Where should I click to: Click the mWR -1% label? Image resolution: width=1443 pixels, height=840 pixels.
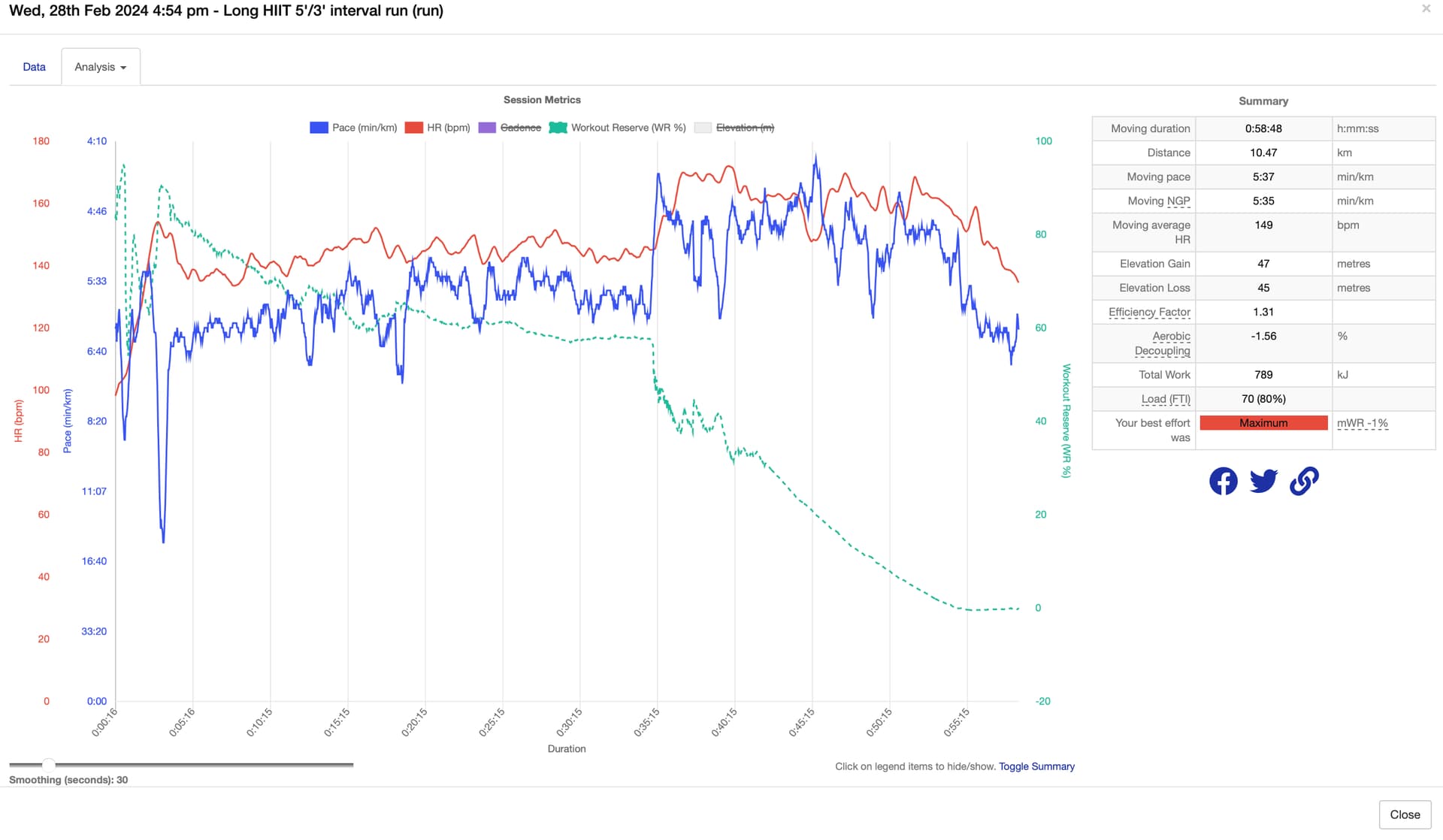click(x=1362, y=423)
